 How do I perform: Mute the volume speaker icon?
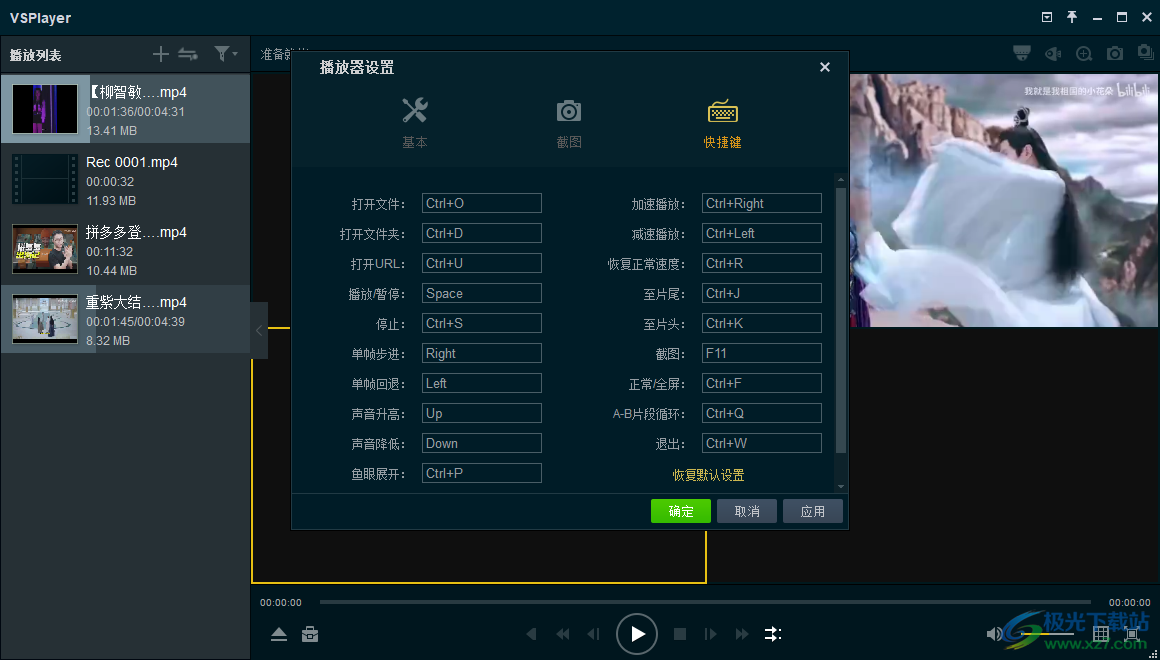pos(994,634)
